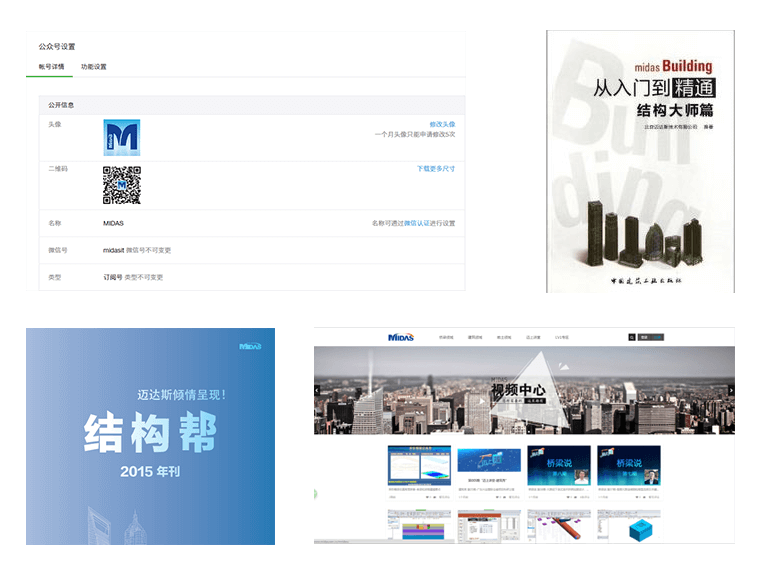Click the 结构大师篇 subtitle on the book
The width and height of the screenshot is (760, 577).
coord(675,111)
